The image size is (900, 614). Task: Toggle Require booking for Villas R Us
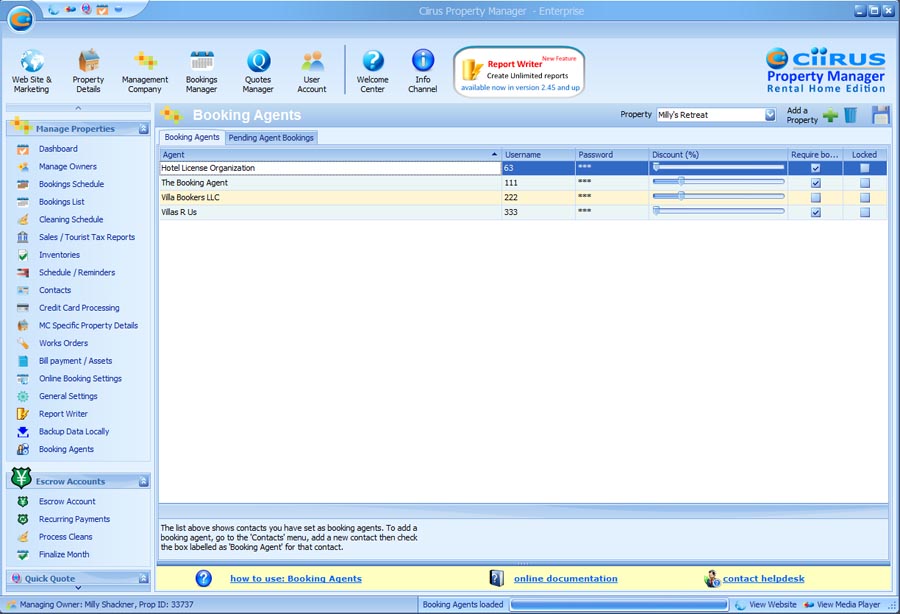pos(816,213)
